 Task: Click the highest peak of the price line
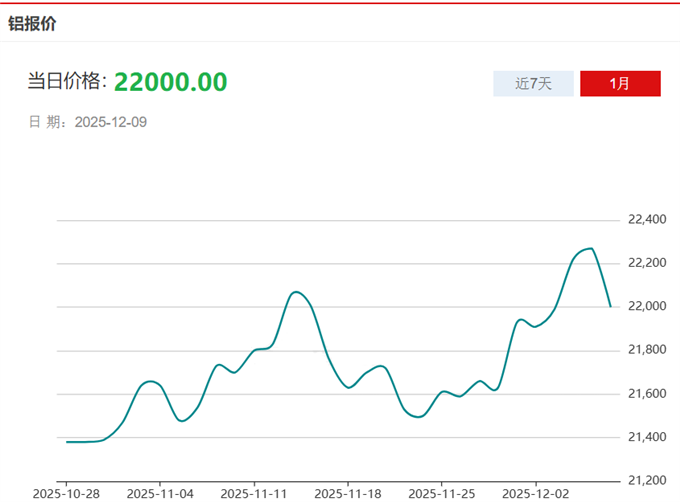tap(590, 248)
